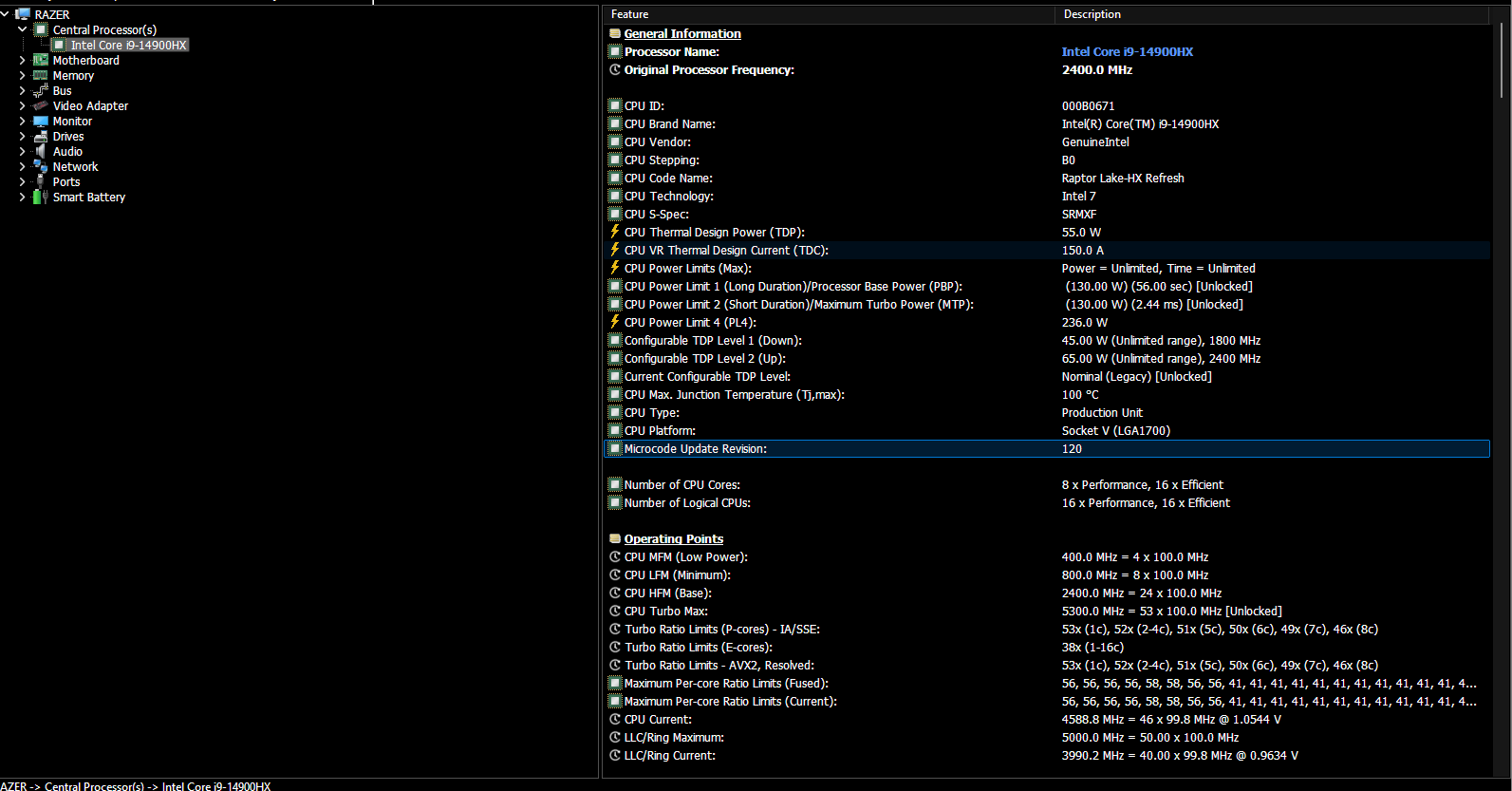1512x791 pixels.
Task: Click the Smart Battery icon
Action: click(41, 197)
